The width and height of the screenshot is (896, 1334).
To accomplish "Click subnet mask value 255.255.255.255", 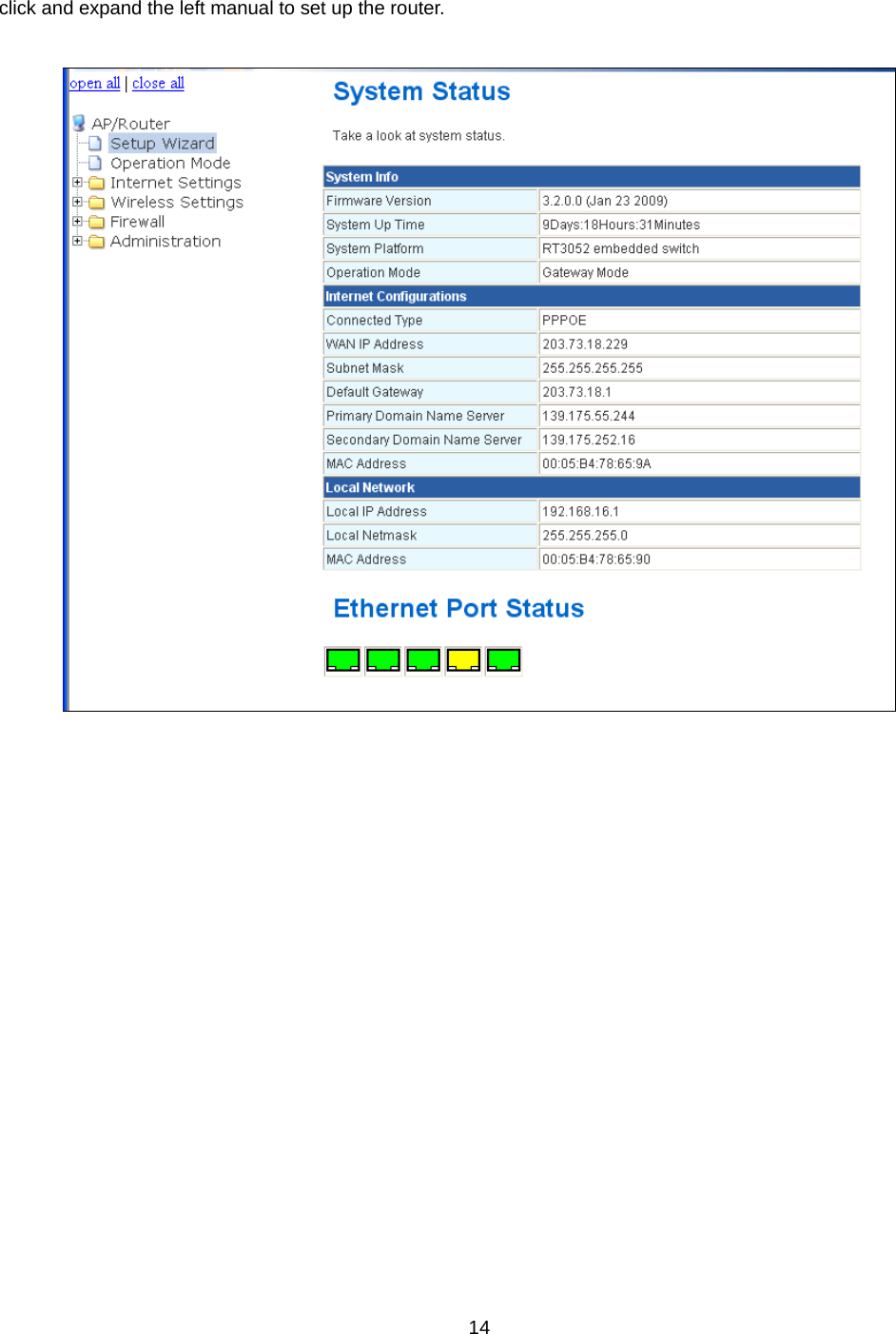I will click(x=593, y=368).
